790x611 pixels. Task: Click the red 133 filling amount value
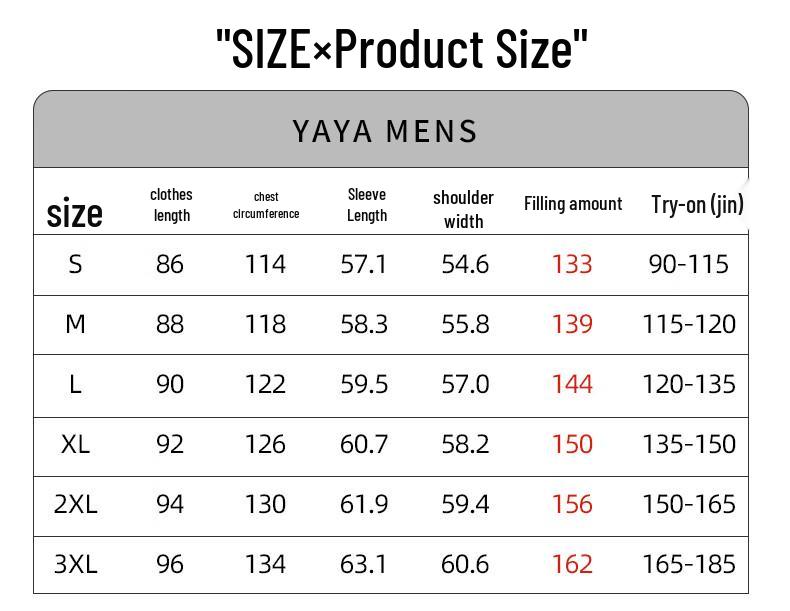572,264
